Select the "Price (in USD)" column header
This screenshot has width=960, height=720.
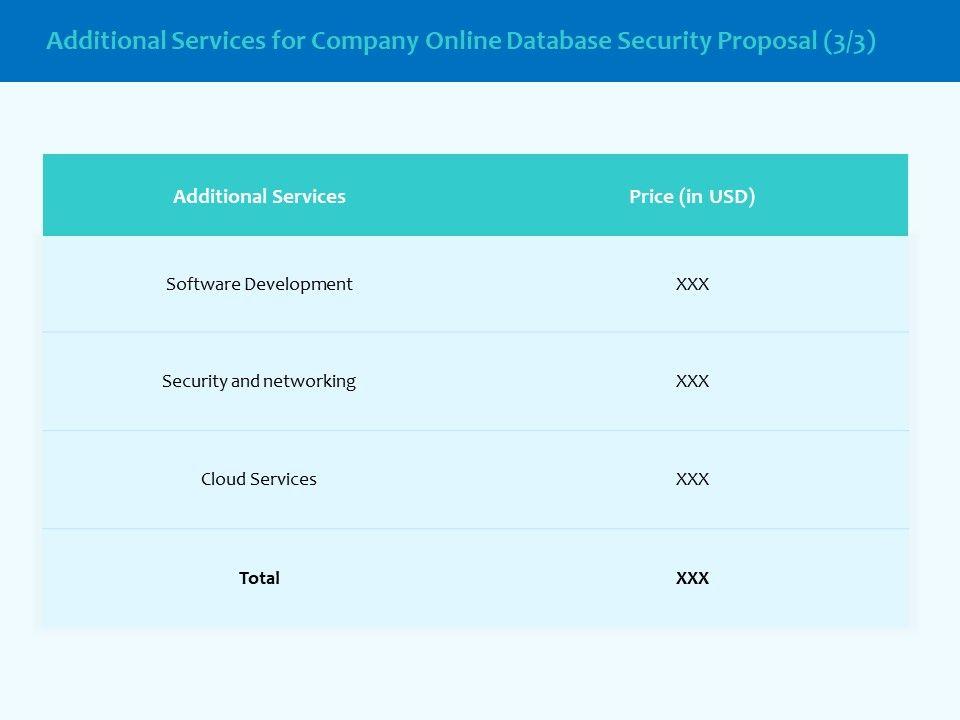click(x=692, y=196)
